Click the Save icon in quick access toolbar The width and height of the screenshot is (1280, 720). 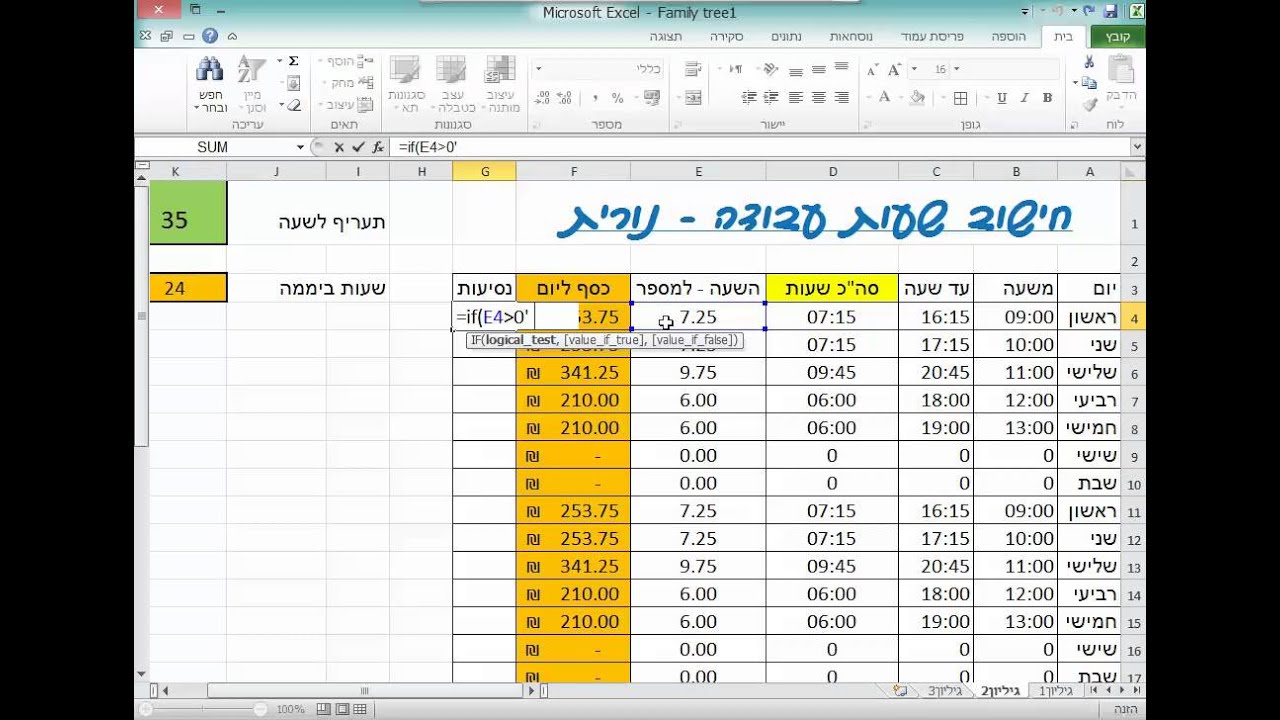[1109, 12]
